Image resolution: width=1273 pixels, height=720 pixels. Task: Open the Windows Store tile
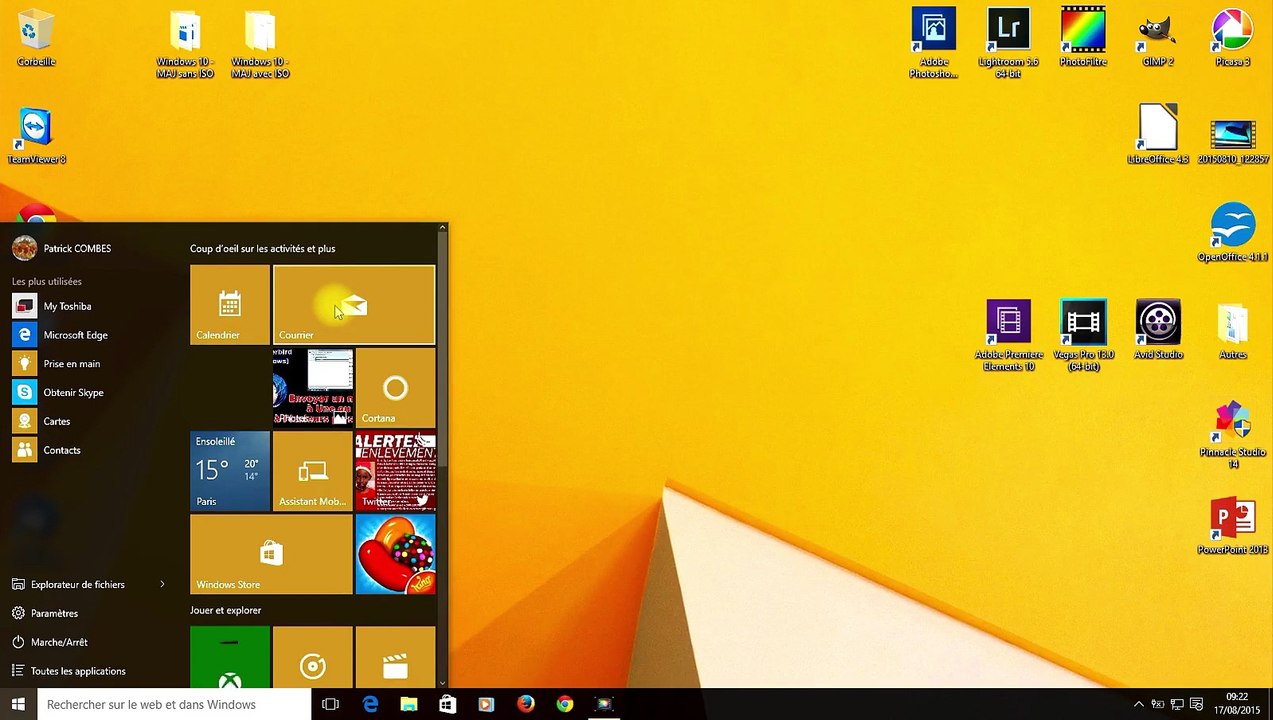click(x=271, y=554)
